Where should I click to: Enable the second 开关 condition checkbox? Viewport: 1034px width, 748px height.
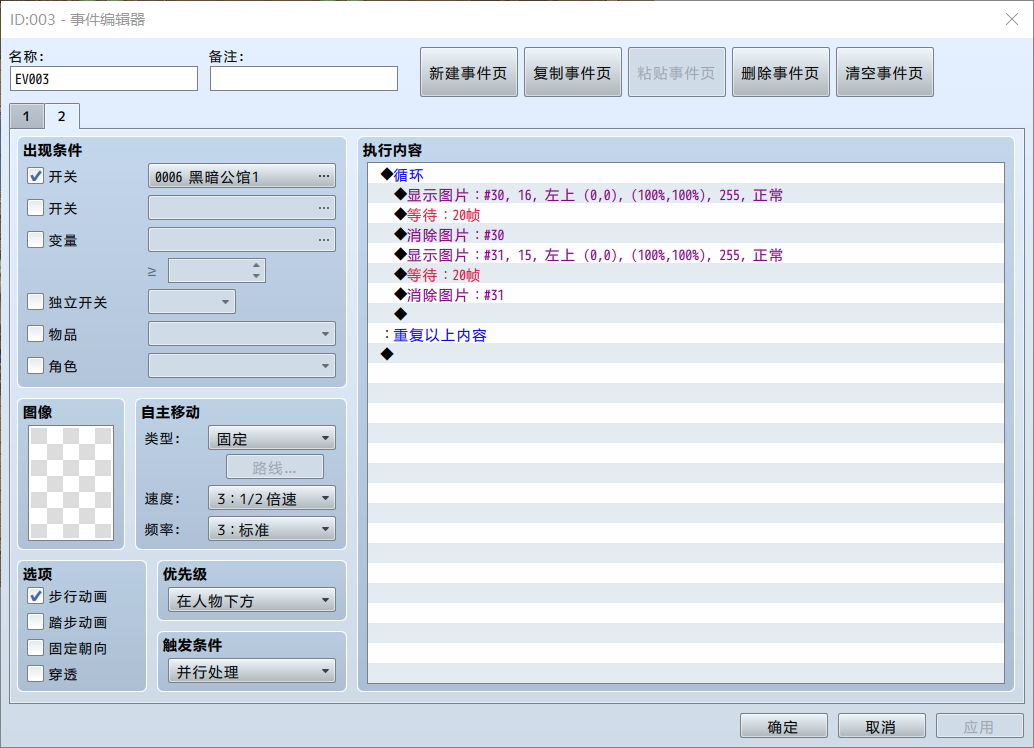[36, 208]
